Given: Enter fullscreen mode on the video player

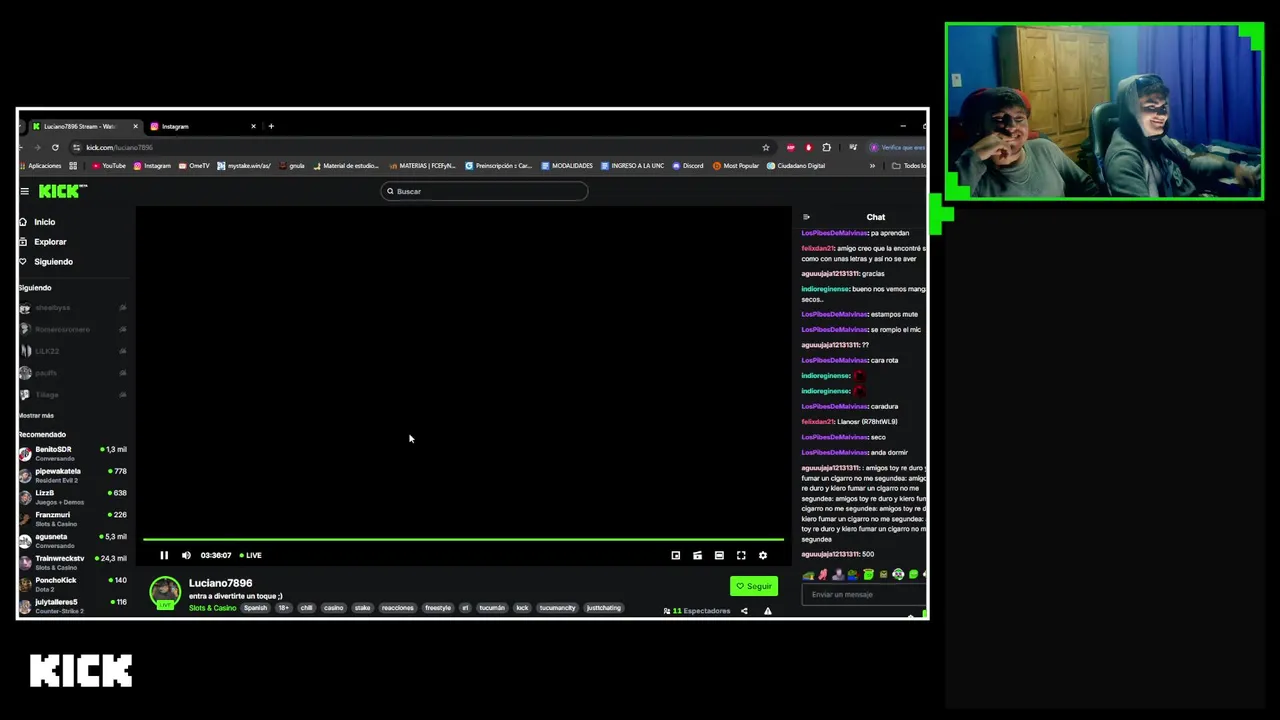Looking at the screenshot, I should point(741,555).
